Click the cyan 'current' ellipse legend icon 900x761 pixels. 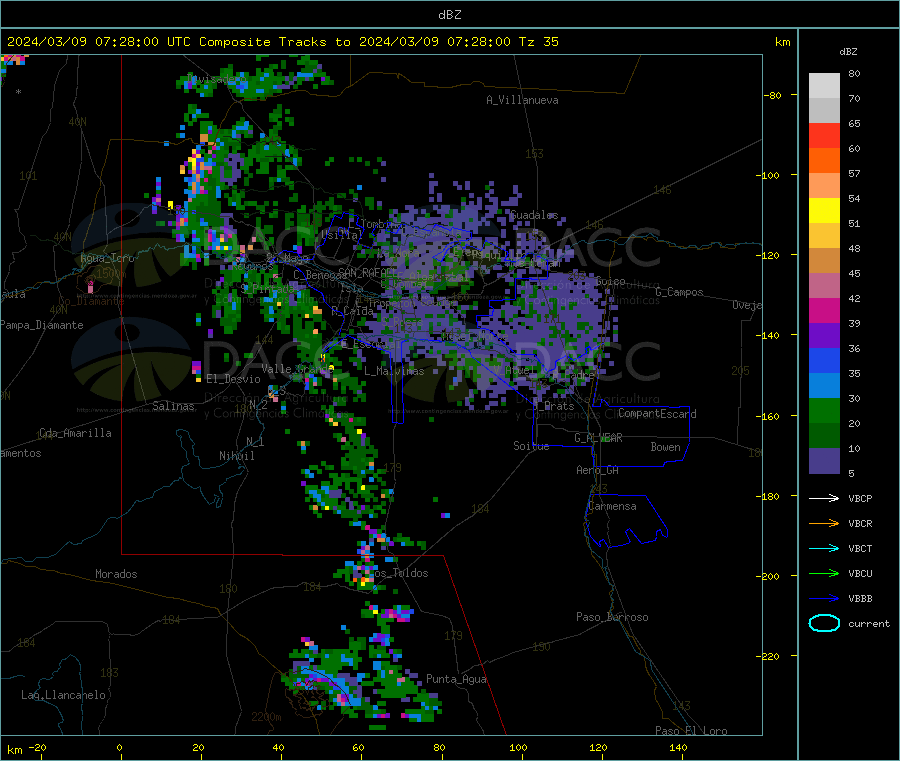point(824,623)
